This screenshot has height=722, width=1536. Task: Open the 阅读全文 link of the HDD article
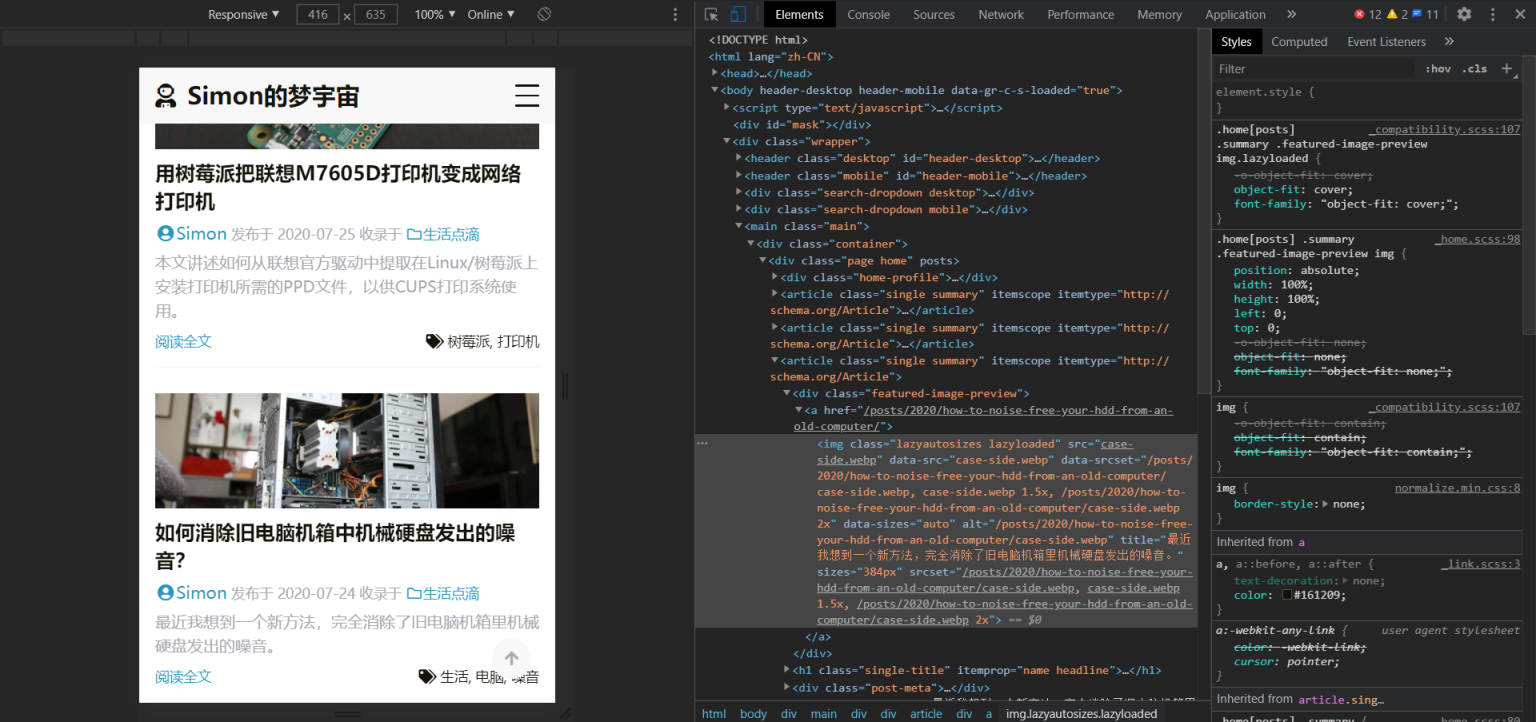point(183,676)
